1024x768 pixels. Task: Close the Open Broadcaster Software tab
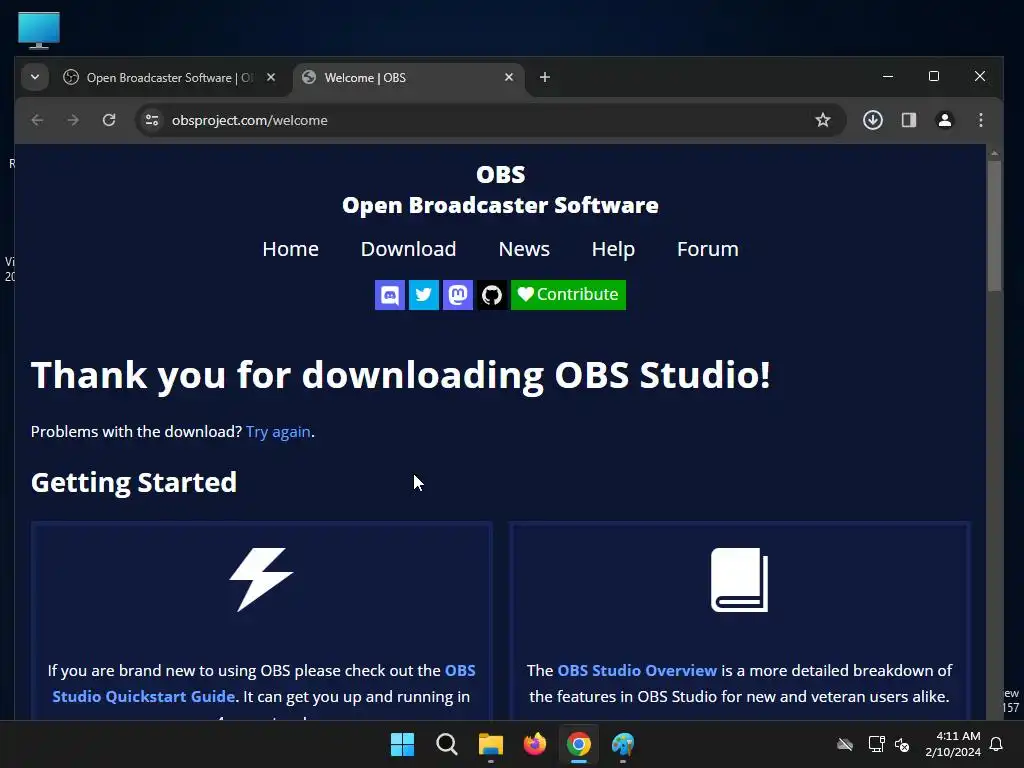click(x=270, y=77)
